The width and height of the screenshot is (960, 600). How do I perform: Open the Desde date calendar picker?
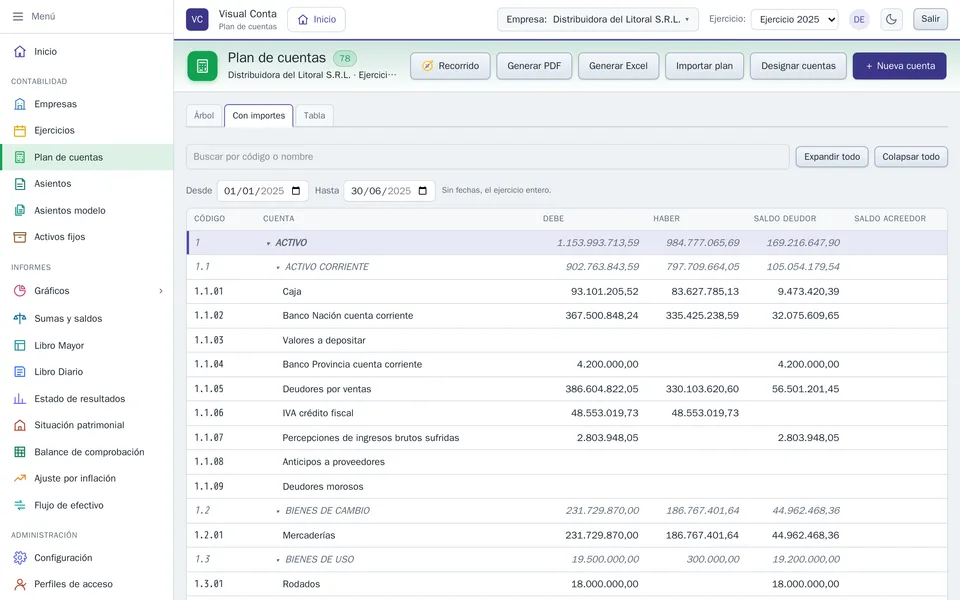(296, 191)
